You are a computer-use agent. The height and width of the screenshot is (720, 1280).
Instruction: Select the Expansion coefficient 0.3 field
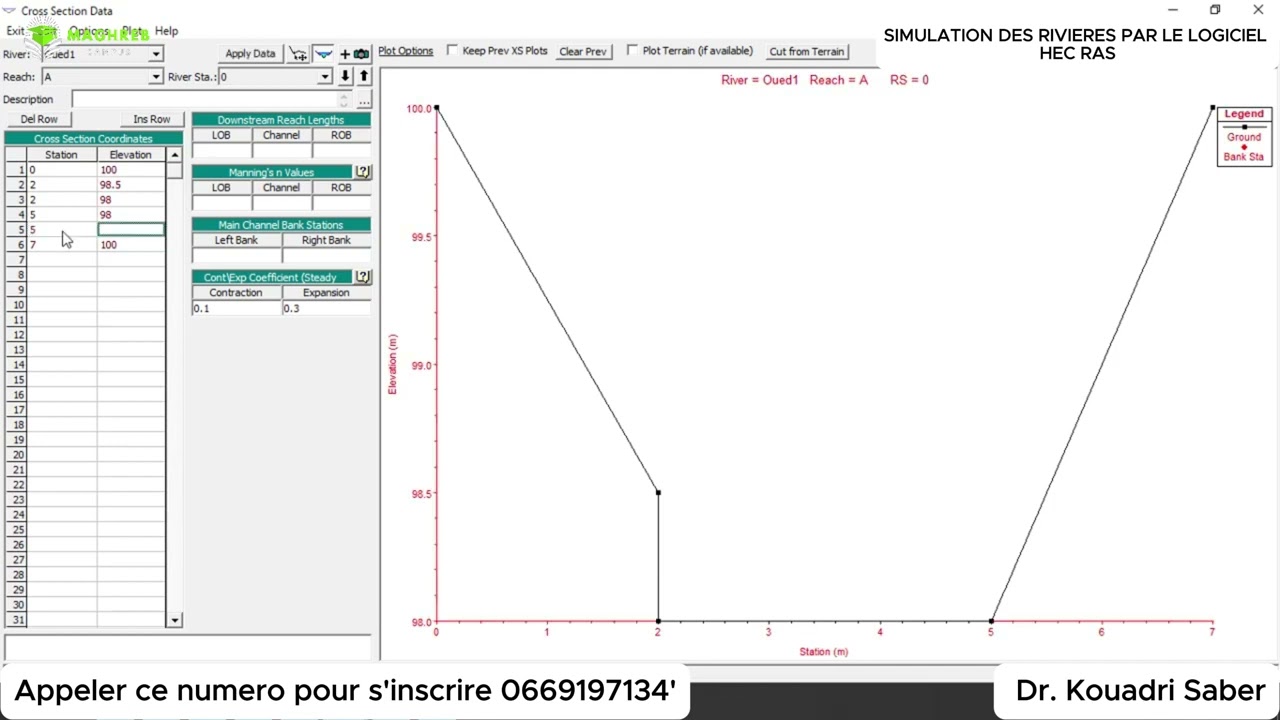[x=326, y=308]
